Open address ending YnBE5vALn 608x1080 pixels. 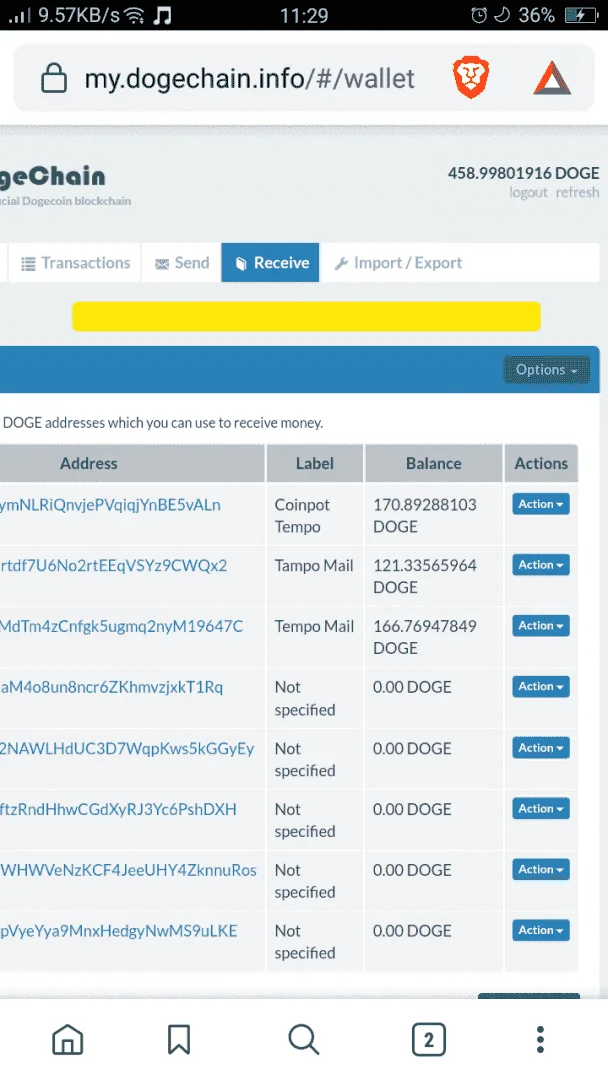point(110,505)
